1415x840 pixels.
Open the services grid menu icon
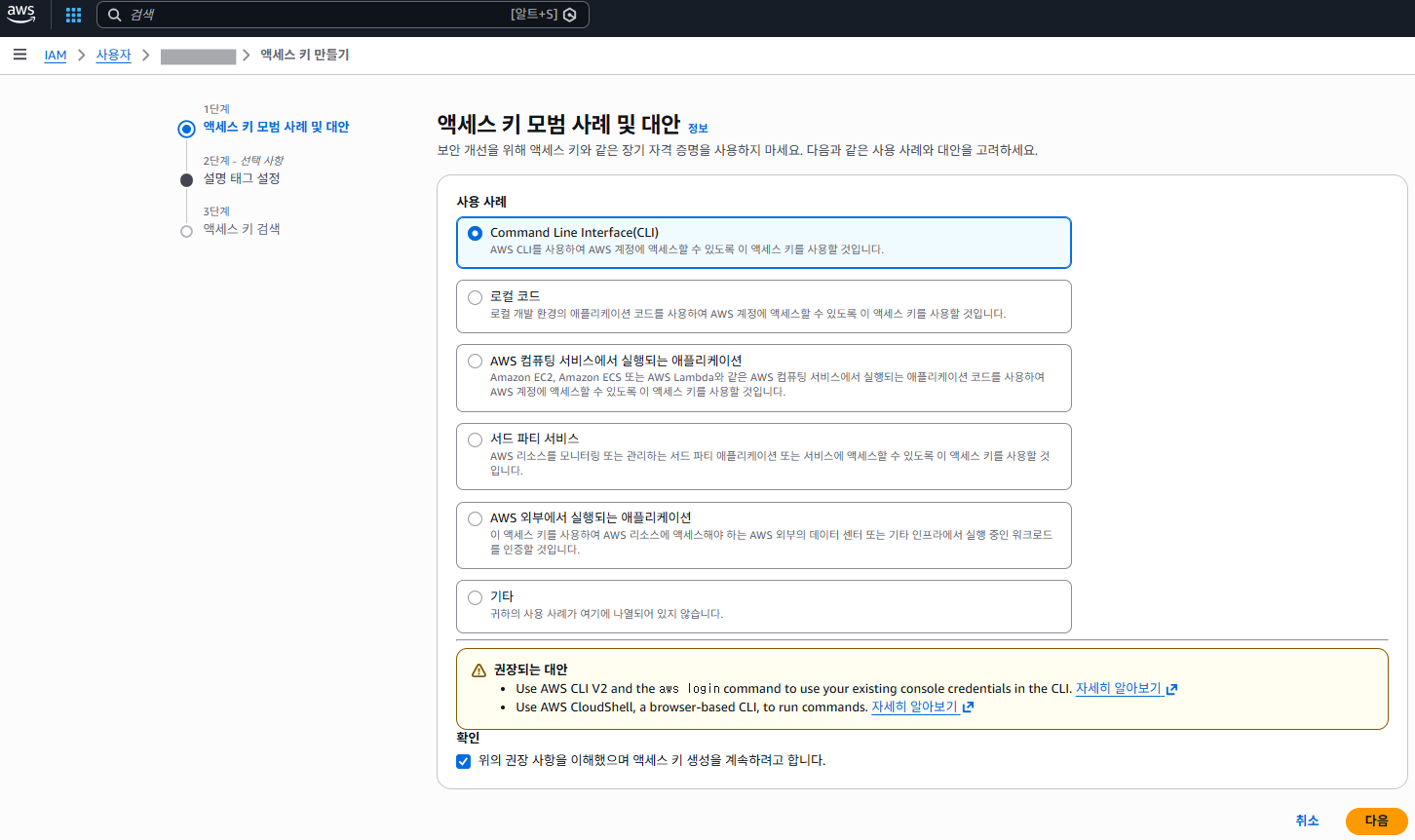coord(73,15)
